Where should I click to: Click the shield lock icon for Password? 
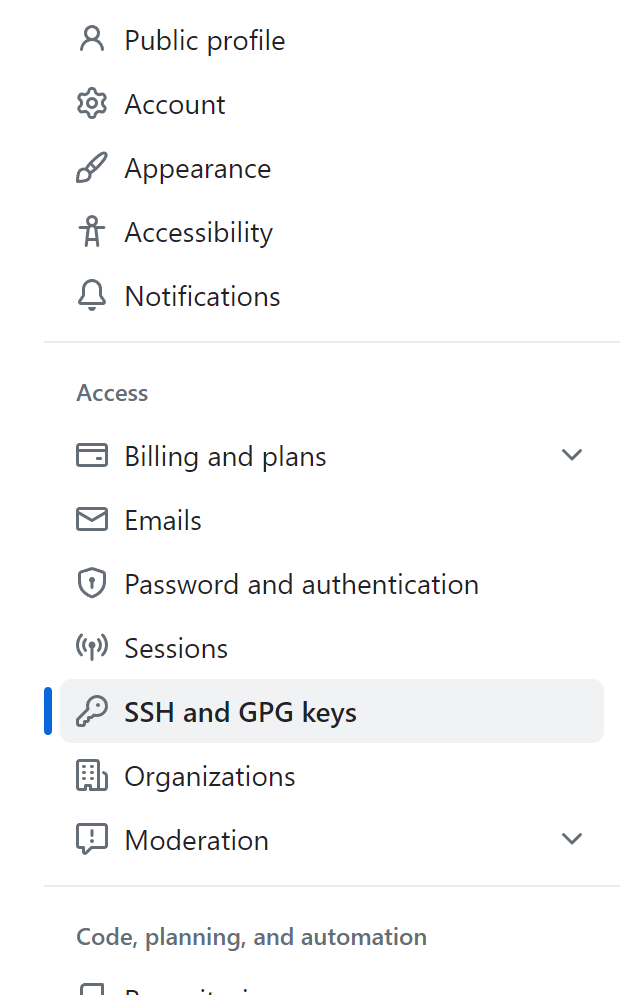tap(92, 583)
